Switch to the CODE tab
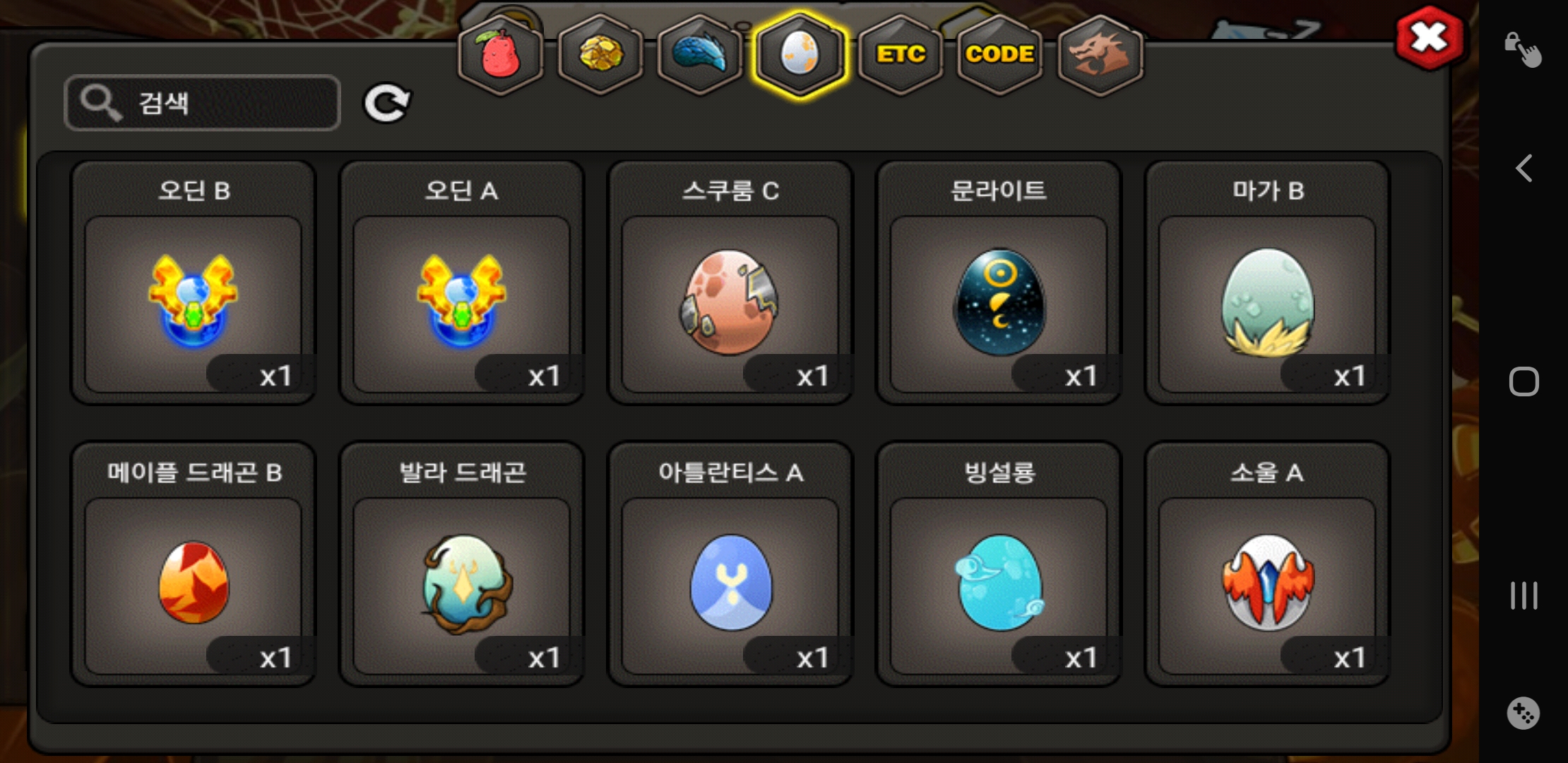Screen dimensions: 1568x763 point(999,55)
